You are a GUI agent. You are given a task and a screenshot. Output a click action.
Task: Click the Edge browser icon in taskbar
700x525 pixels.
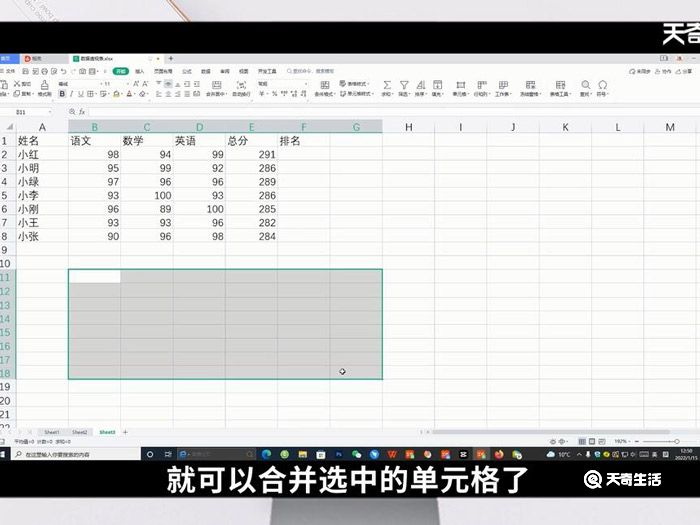267,454
